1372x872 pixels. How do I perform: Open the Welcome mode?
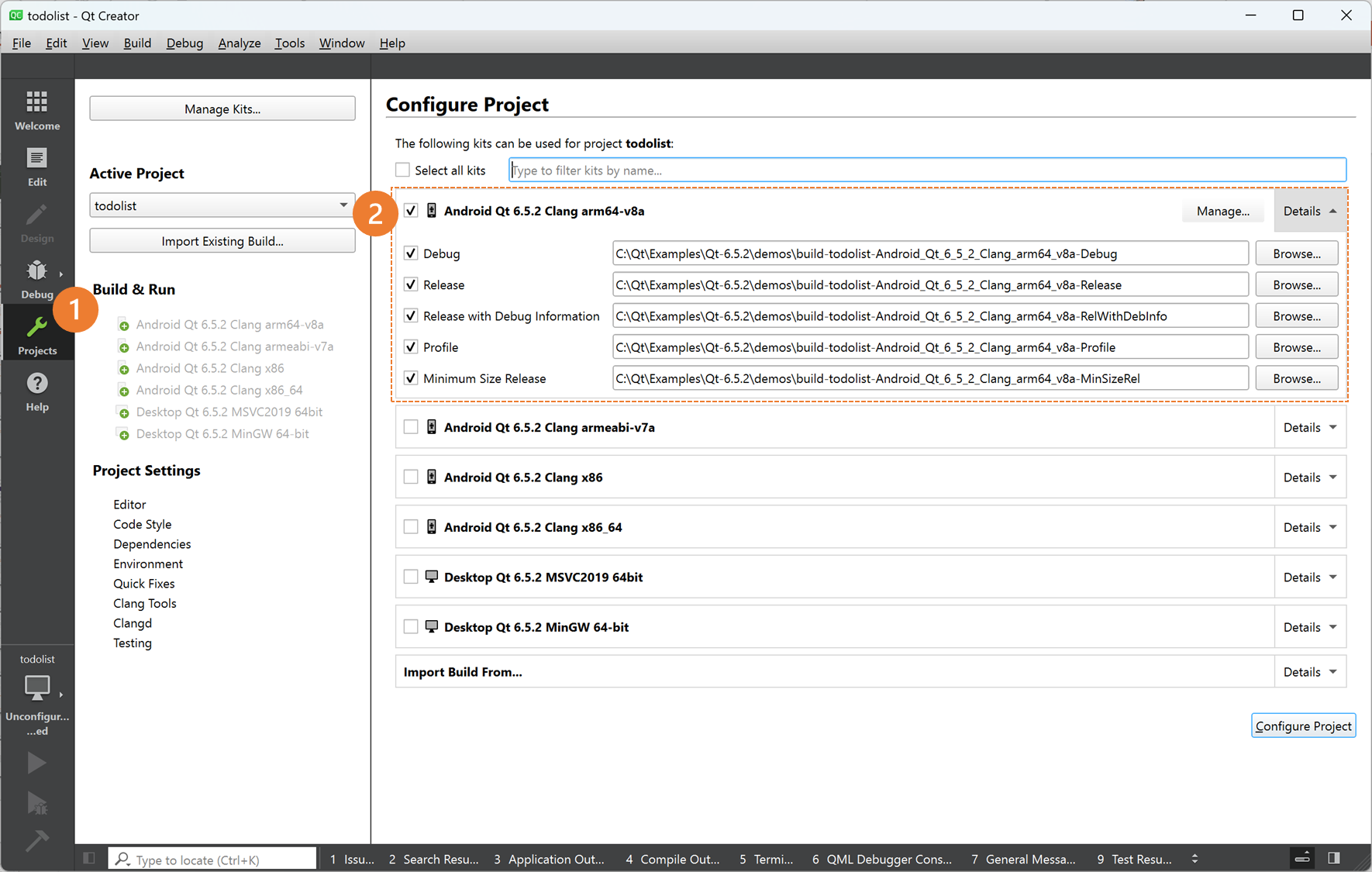(x=37, y=109)
